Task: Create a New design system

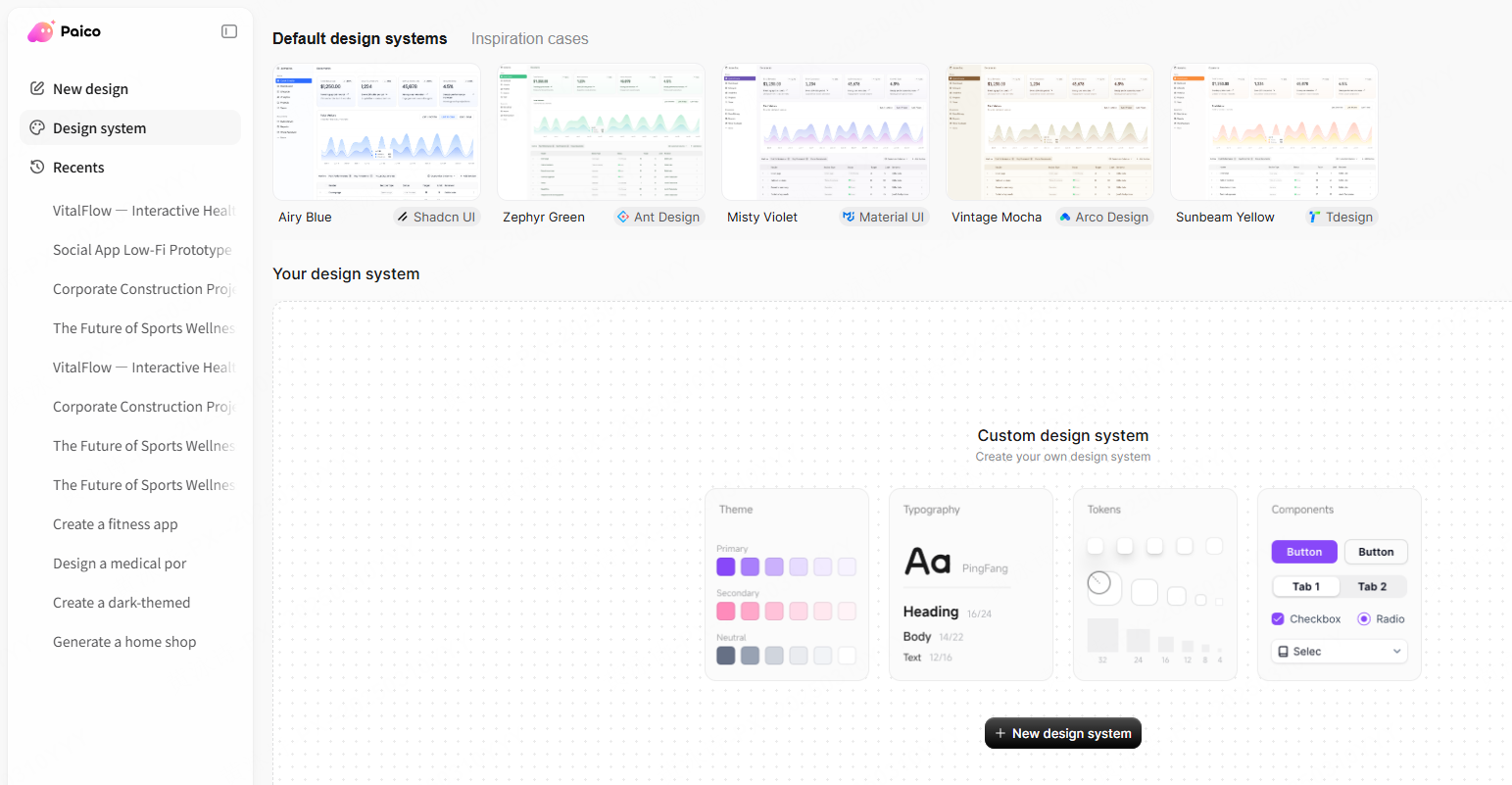Action: pyautogui.click(x=1063, y=733)
